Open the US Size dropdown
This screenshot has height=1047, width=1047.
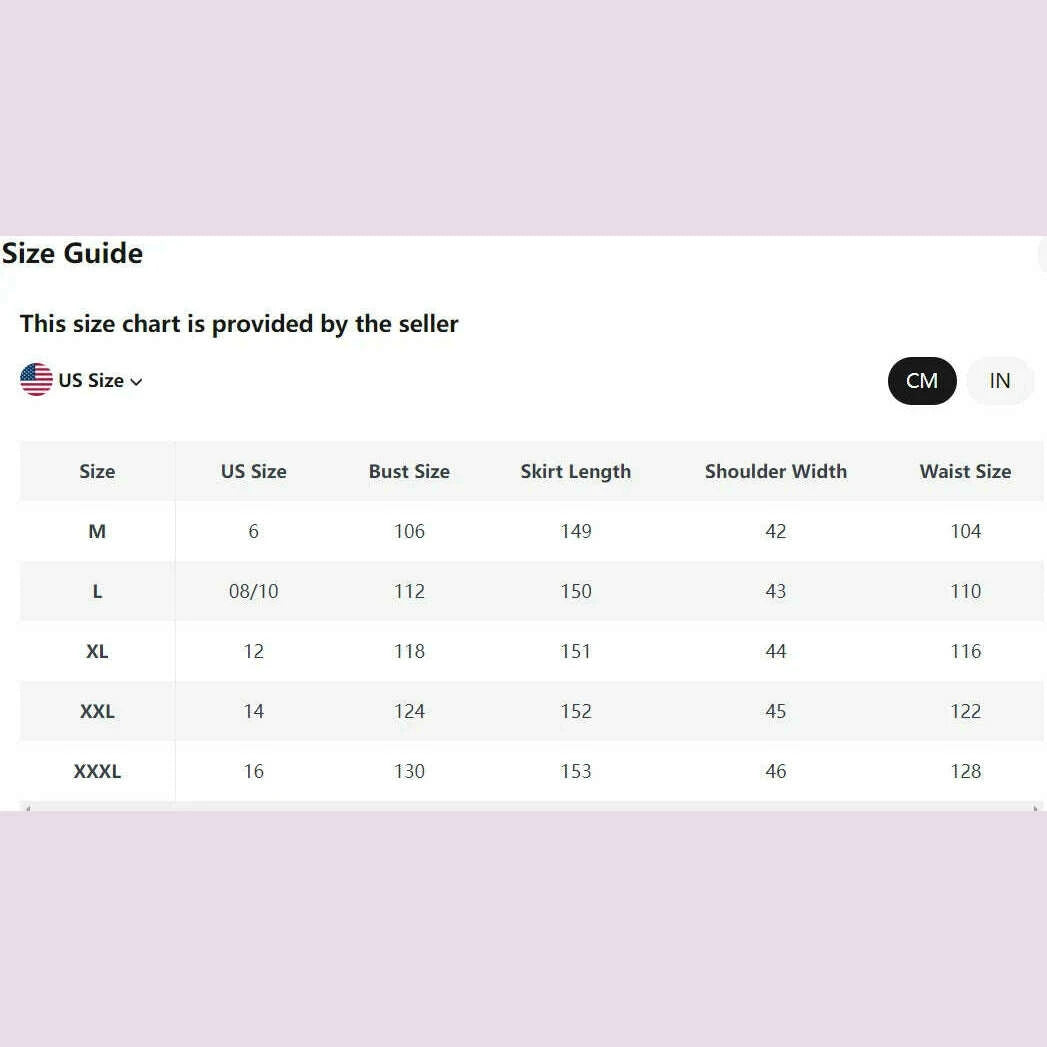pos(90,381)
